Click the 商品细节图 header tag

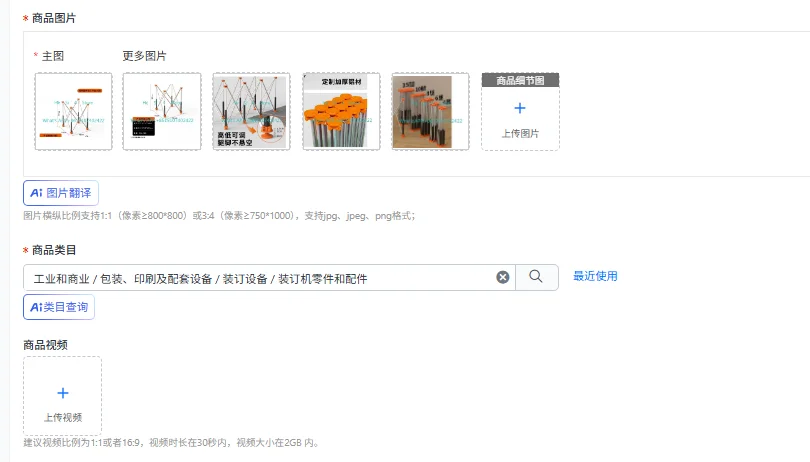point(520,80)
